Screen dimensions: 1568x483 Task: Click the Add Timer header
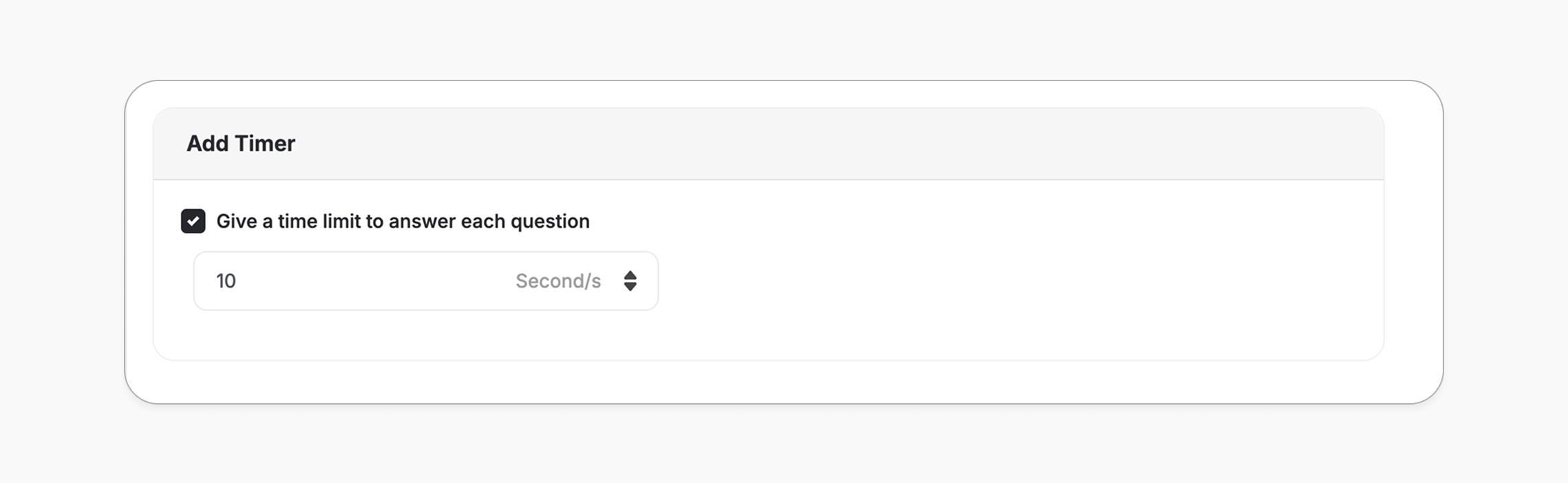tap(240, 143)
